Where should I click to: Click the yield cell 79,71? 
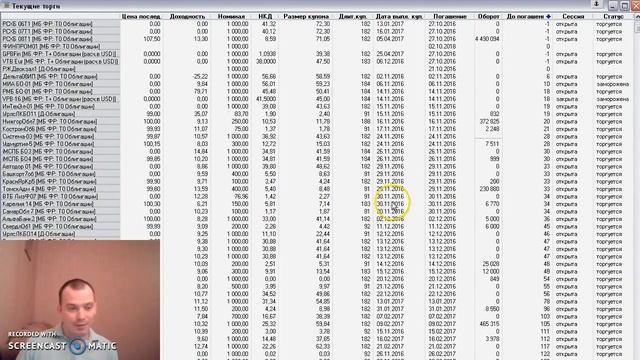(201, 91)
